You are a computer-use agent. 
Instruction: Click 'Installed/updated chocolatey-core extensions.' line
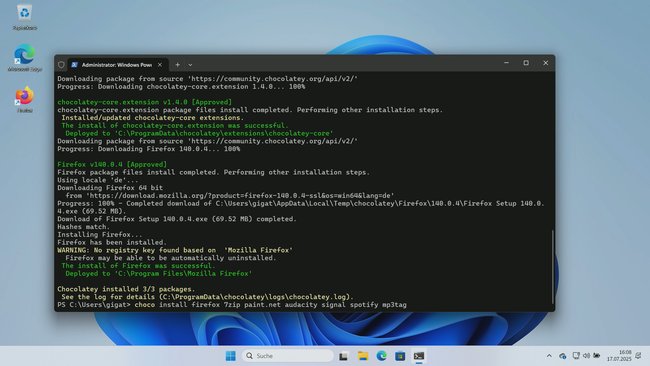point(153,118)
